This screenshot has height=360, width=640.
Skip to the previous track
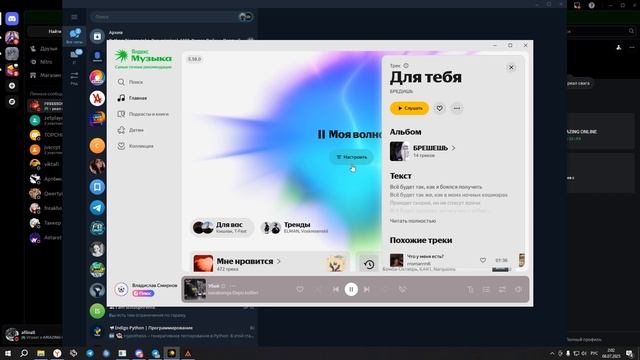tap(336, 289)
